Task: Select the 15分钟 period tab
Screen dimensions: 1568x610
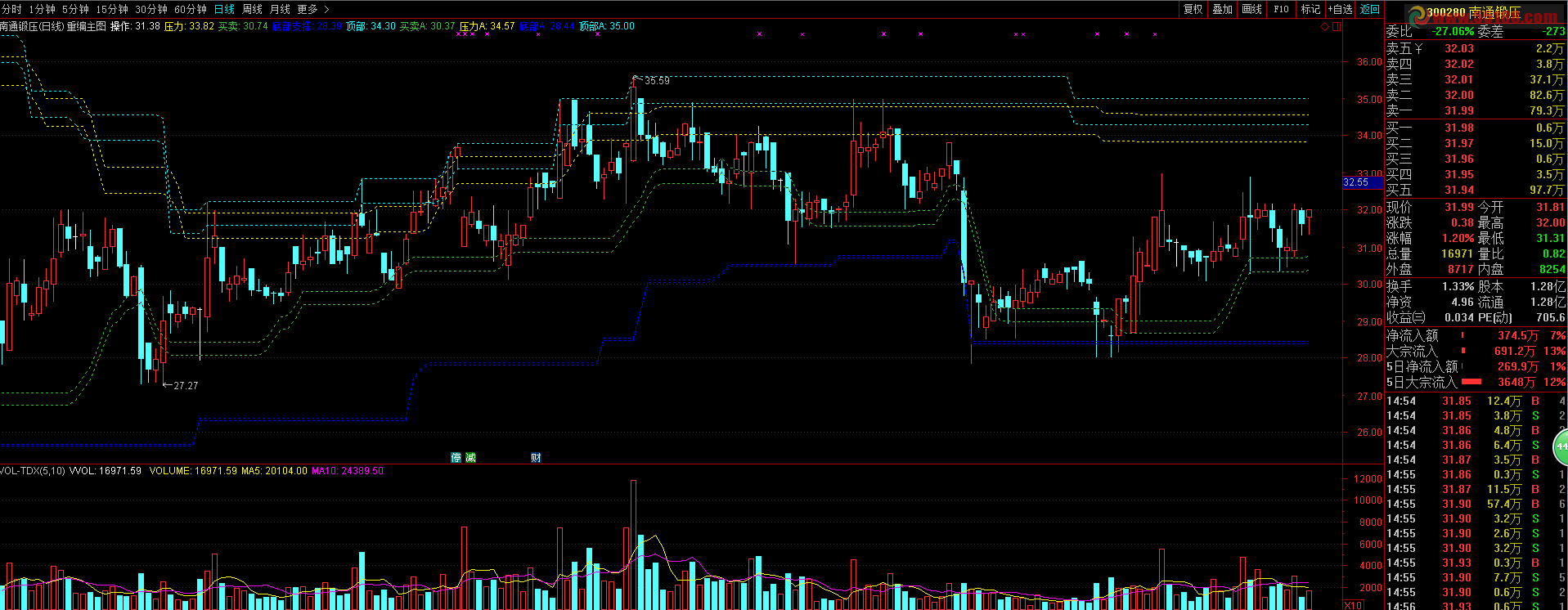Action: point(112,9)
